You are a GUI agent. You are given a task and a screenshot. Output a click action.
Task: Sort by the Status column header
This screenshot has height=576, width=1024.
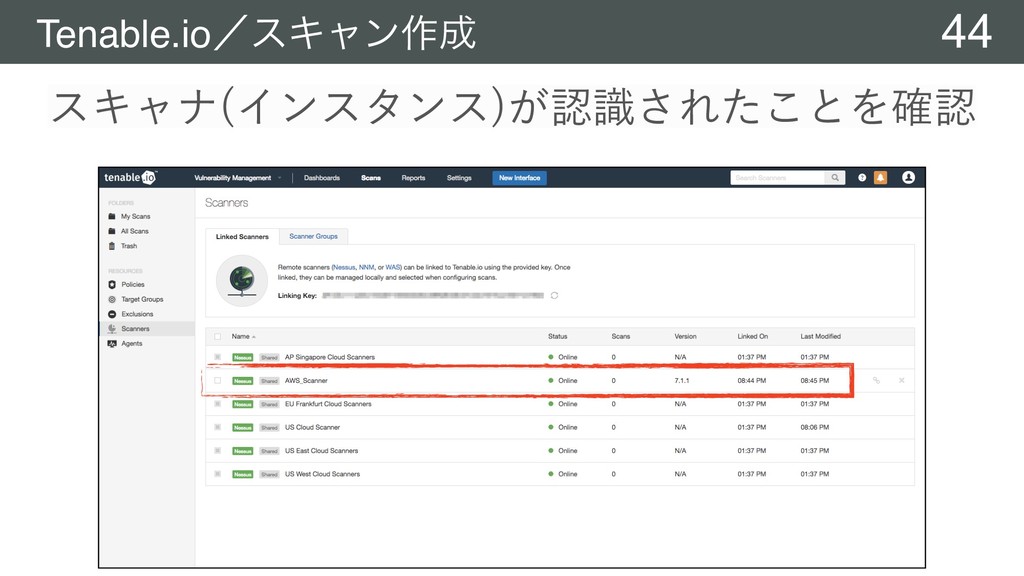tap(558, 336)
